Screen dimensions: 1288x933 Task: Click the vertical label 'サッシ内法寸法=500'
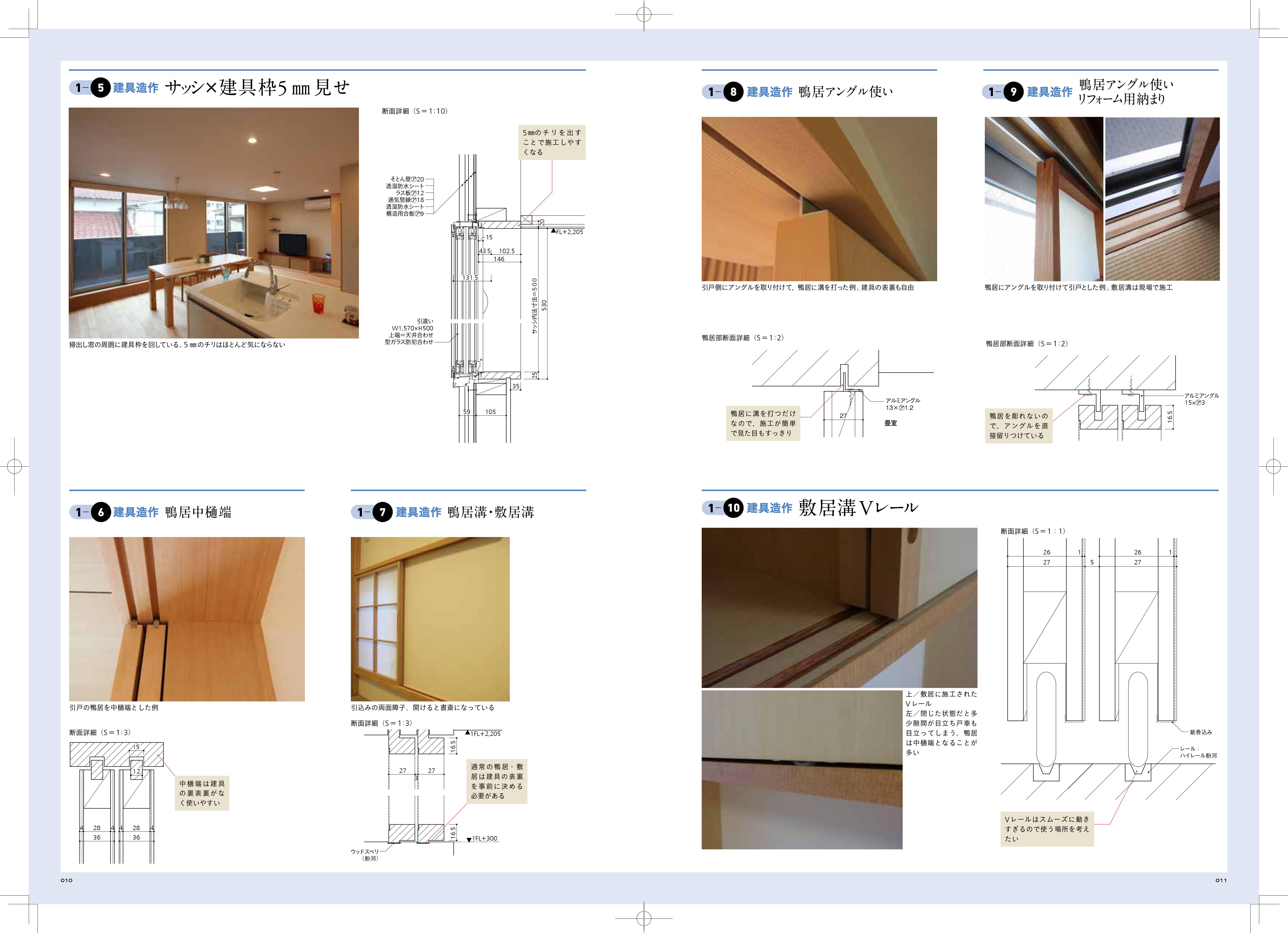[x=534, y=306]
